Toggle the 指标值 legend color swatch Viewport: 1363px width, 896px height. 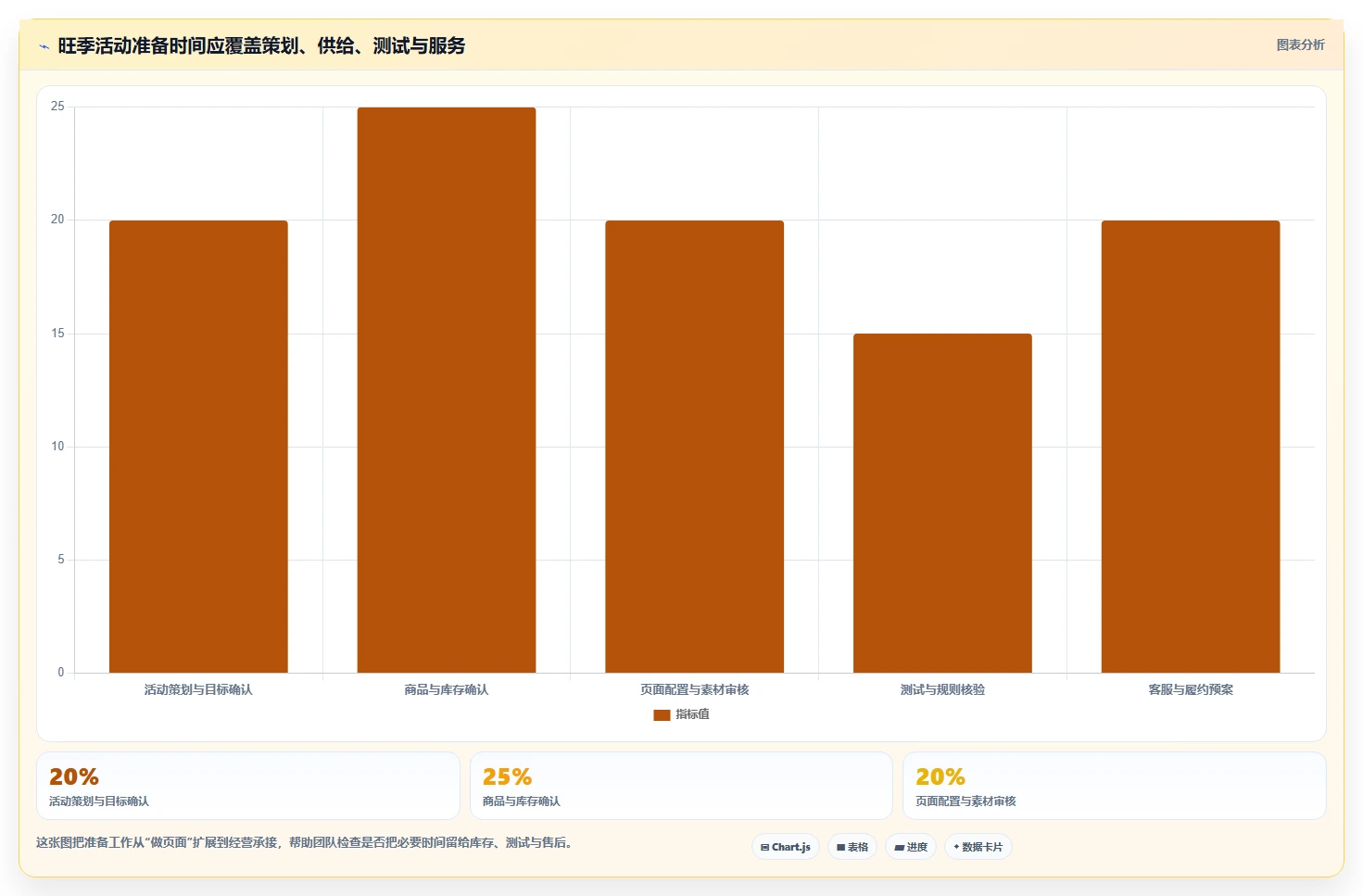tap(662, 714)
